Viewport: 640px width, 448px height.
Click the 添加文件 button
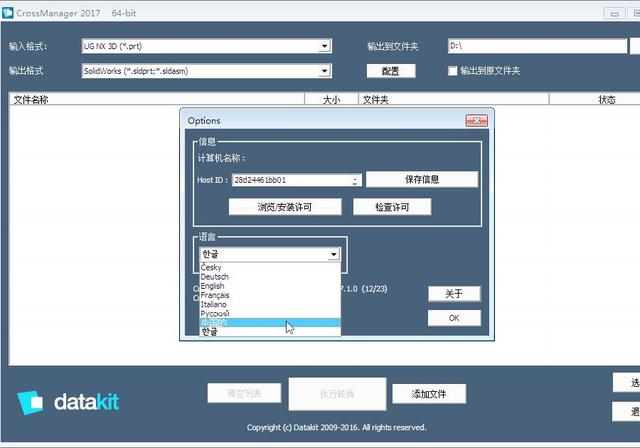point(428,394)
